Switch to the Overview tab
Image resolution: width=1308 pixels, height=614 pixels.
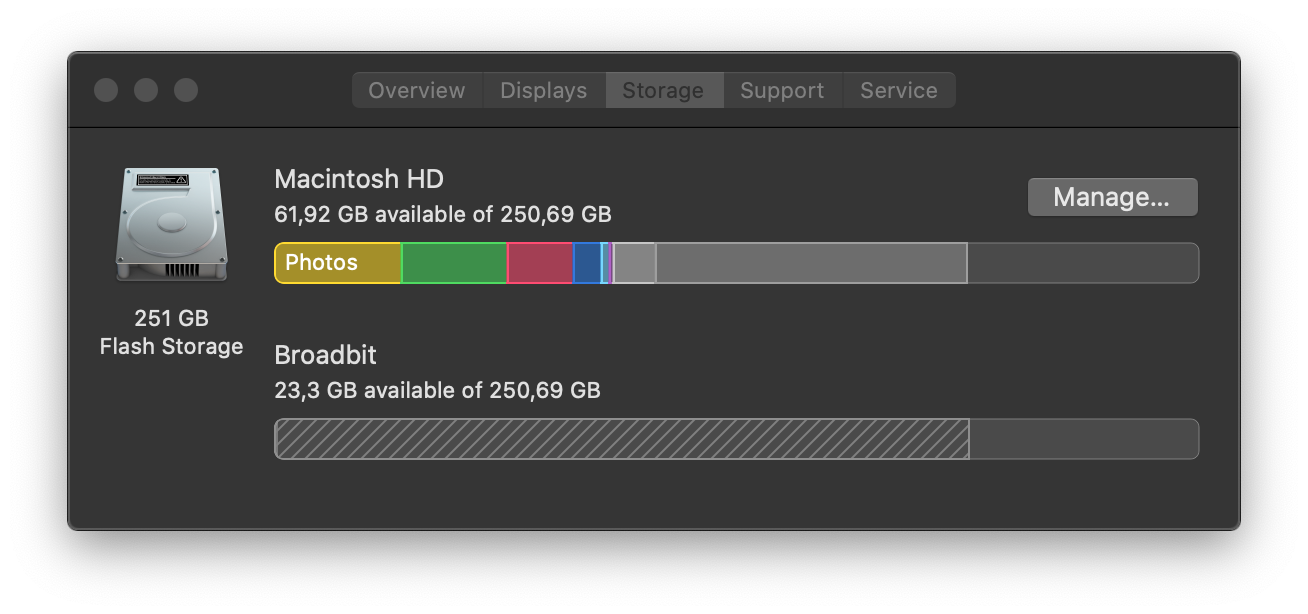pos(417,90)
